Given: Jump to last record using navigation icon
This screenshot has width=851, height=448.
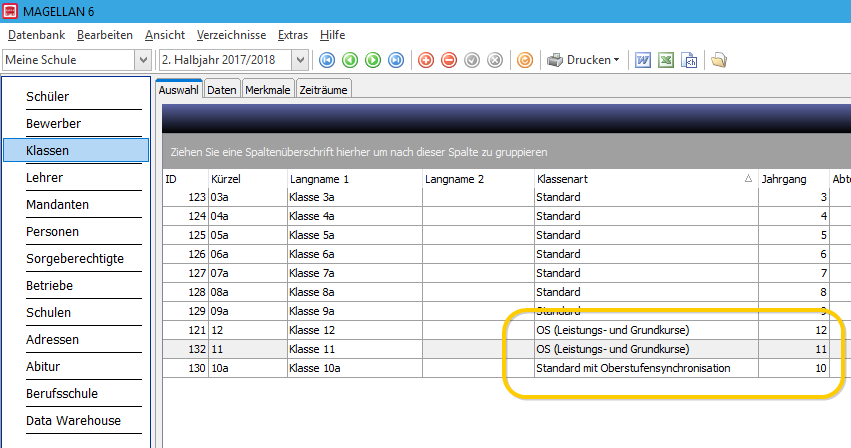Looking at the screenshot, I should point(396,60).
